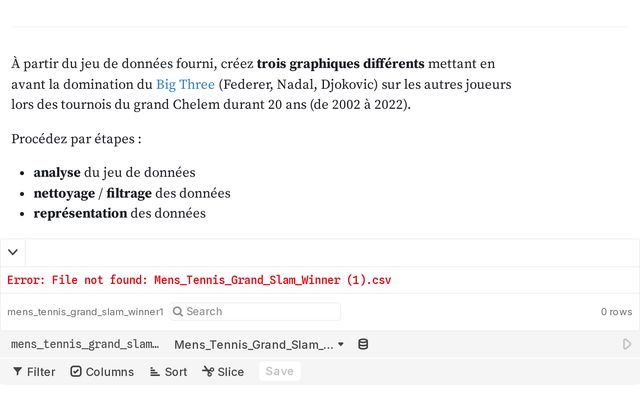Screen dimensions: 640x400
Task: Click the file not found error message
Action: click(198, 281)
